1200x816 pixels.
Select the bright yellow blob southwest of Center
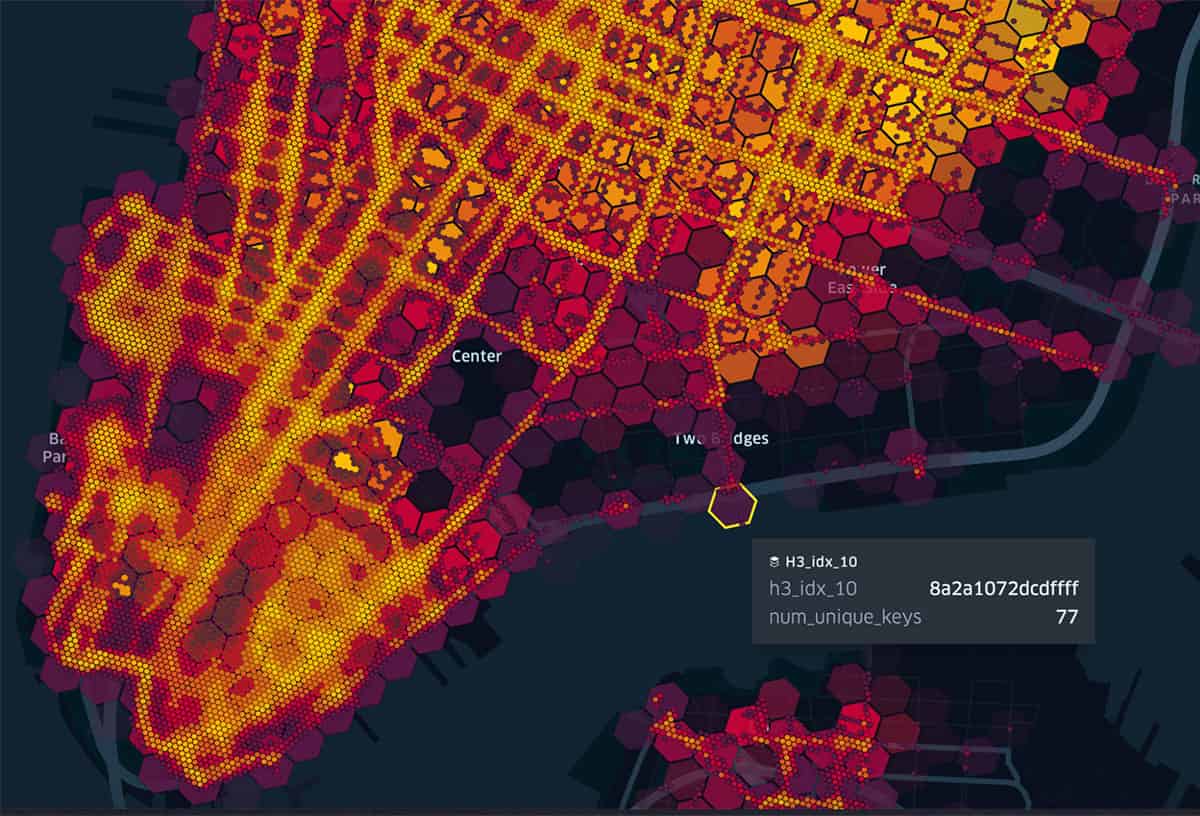click(x=347, y=461)
